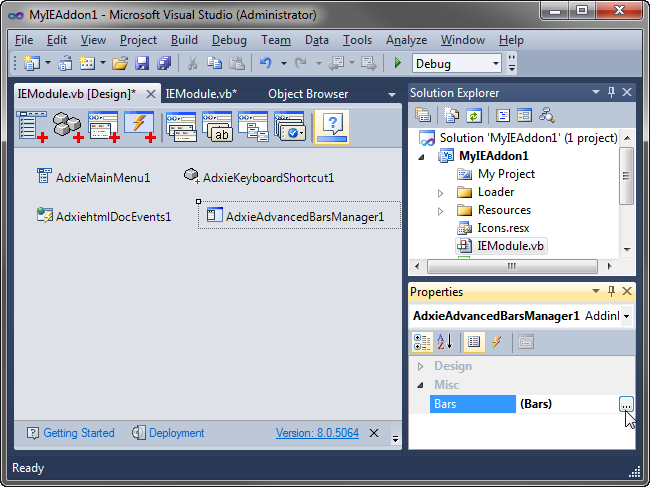Select the Bars property row
Viewport: 650px width, 487px height.
532,404
